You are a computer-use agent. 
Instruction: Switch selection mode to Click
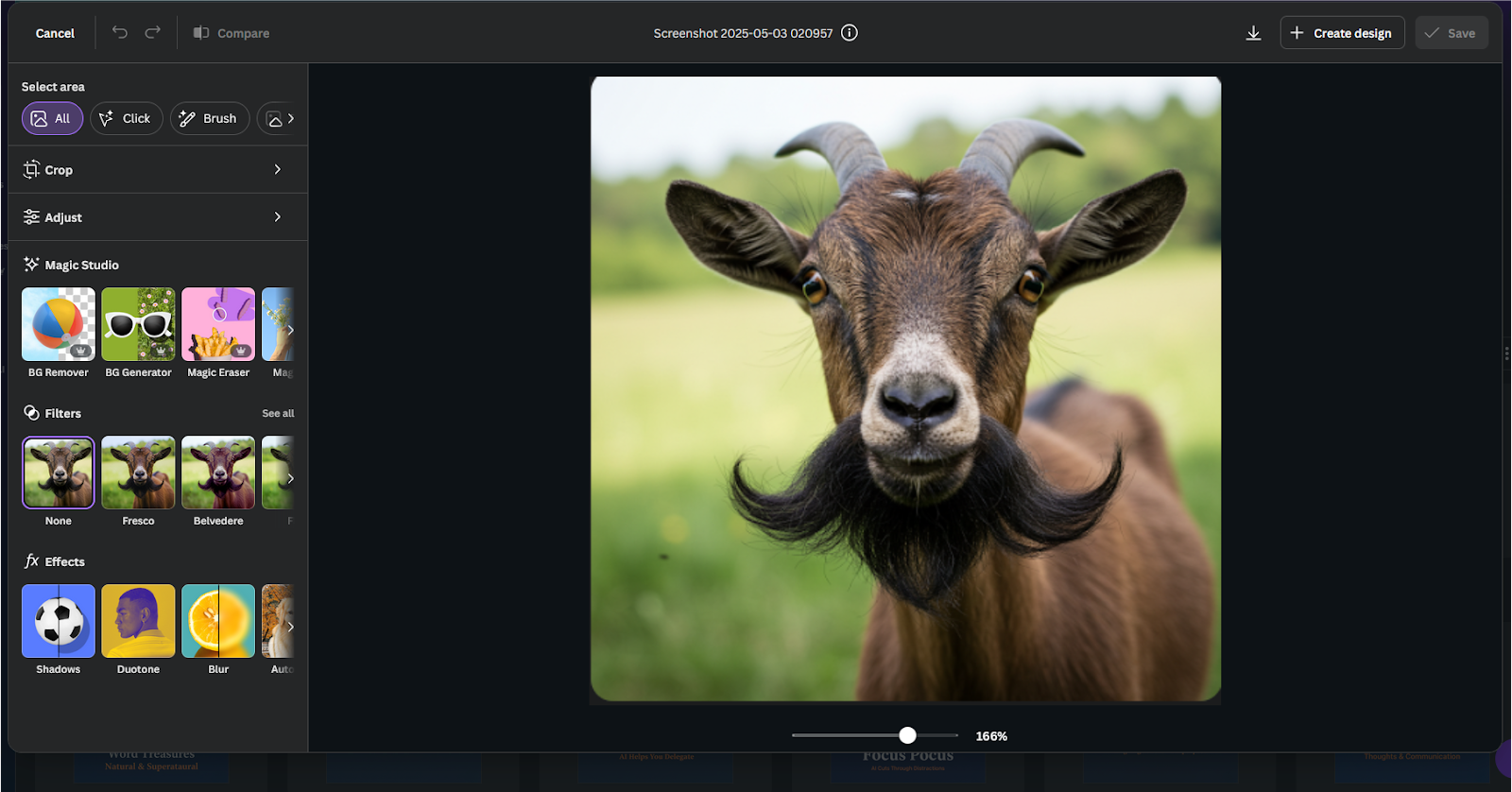[x=126, y=118]
